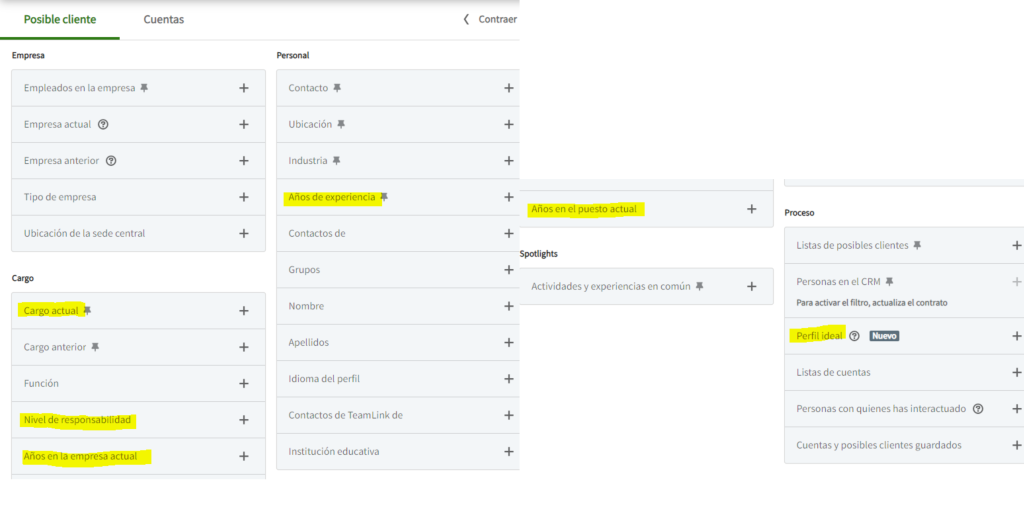The width and height of the screenshot is (1024, 512).
Task: Add Ubicación de la sede central filter
Action: pyautogui.click(x=244, y=233)
